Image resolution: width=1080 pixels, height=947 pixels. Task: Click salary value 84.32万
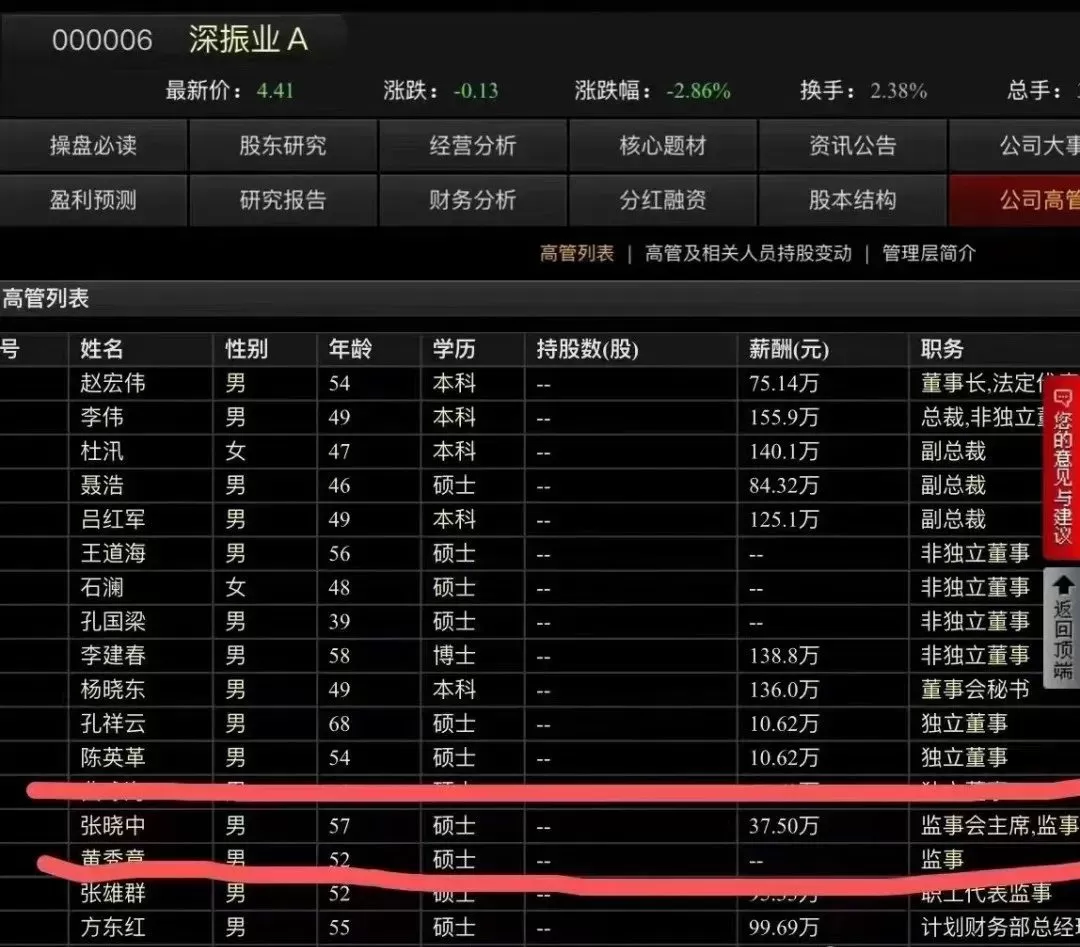tap(784, 485)
